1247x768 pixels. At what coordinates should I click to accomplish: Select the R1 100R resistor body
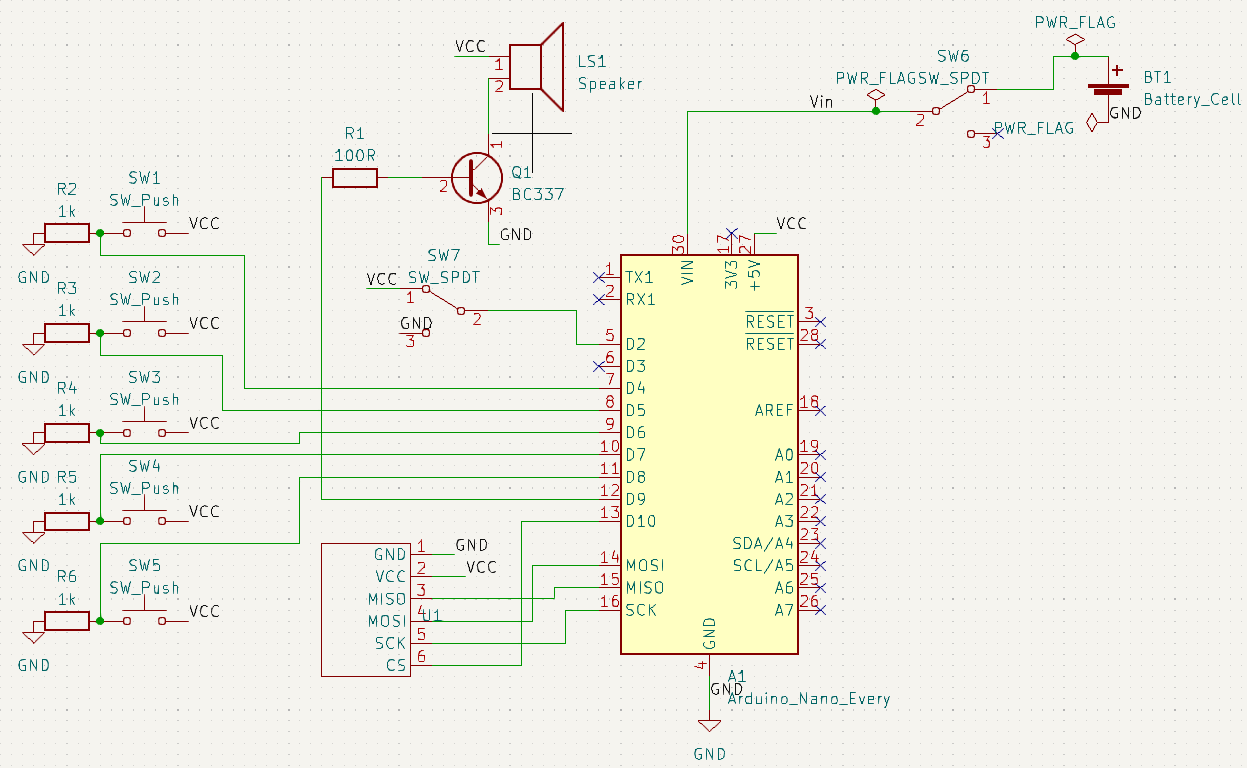click(355, 178)
